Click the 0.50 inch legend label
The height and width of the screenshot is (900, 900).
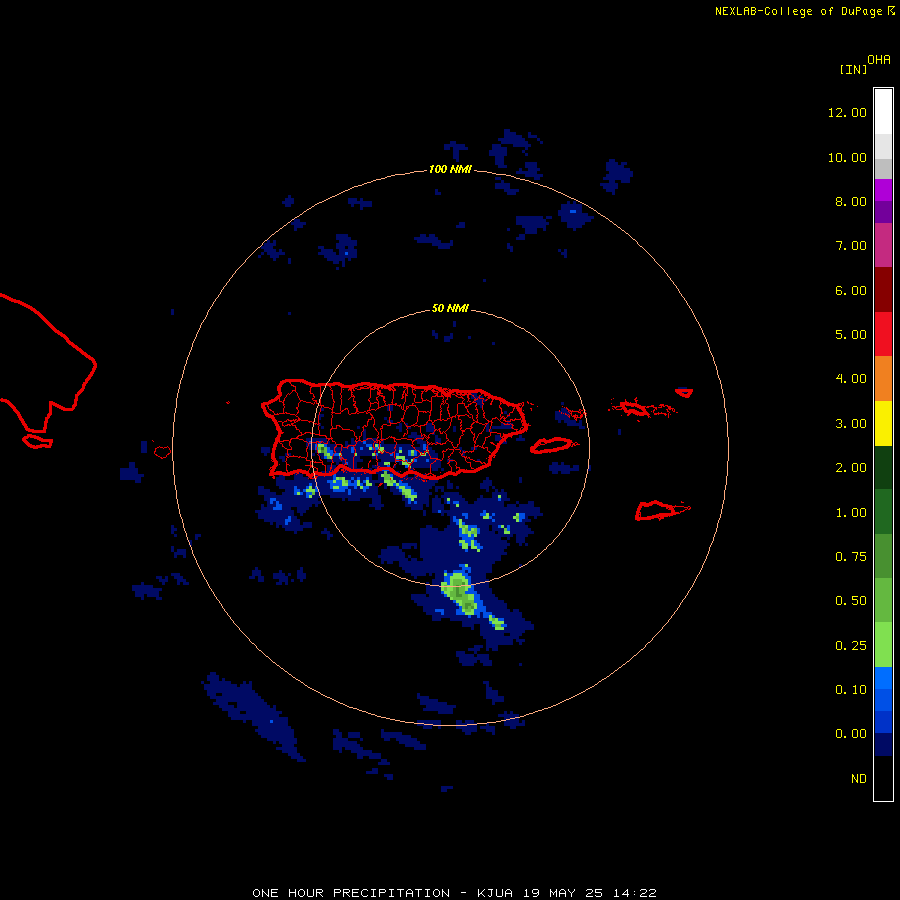[851, 601]
